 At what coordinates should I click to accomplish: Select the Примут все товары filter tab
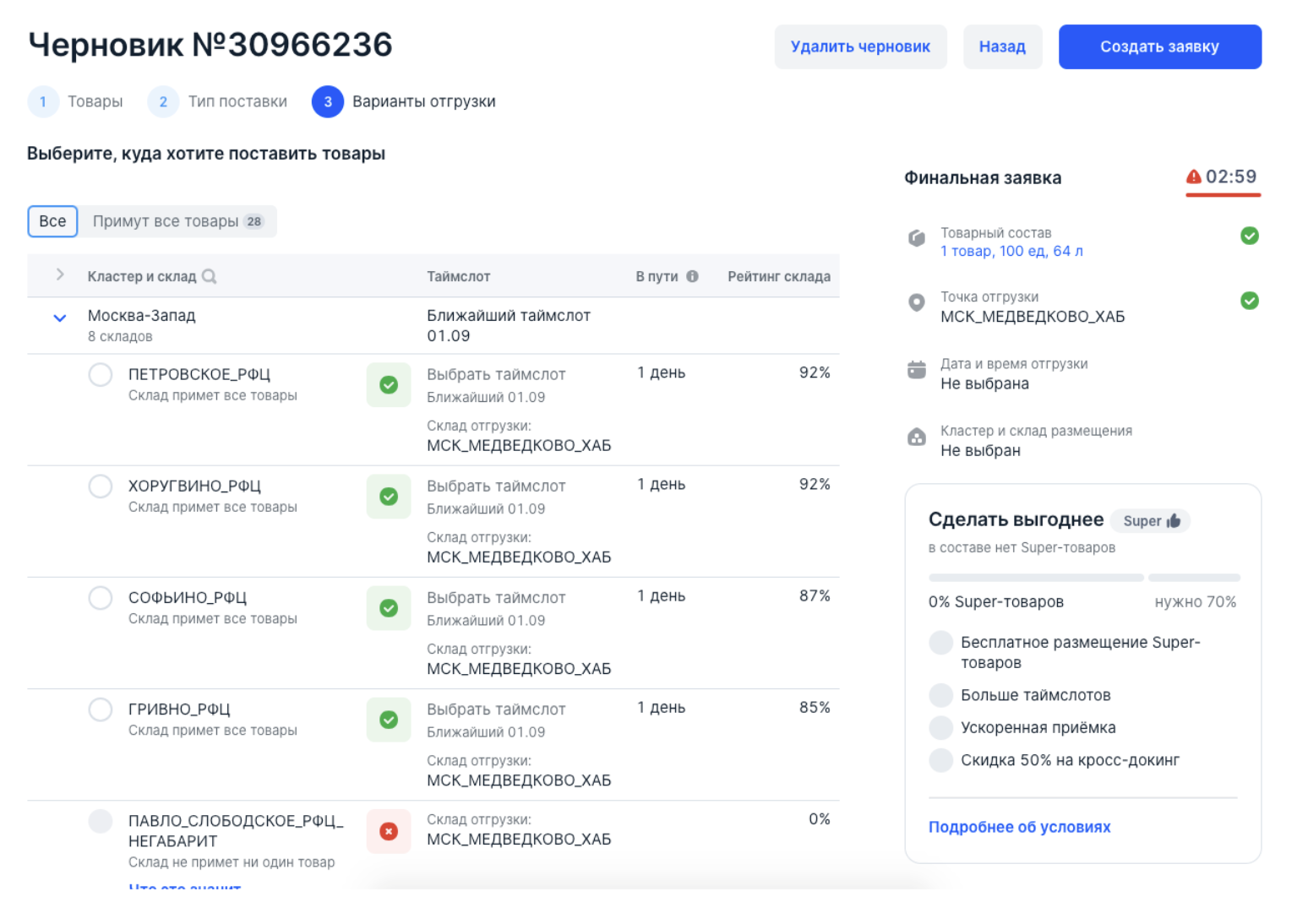pos(177,221)
